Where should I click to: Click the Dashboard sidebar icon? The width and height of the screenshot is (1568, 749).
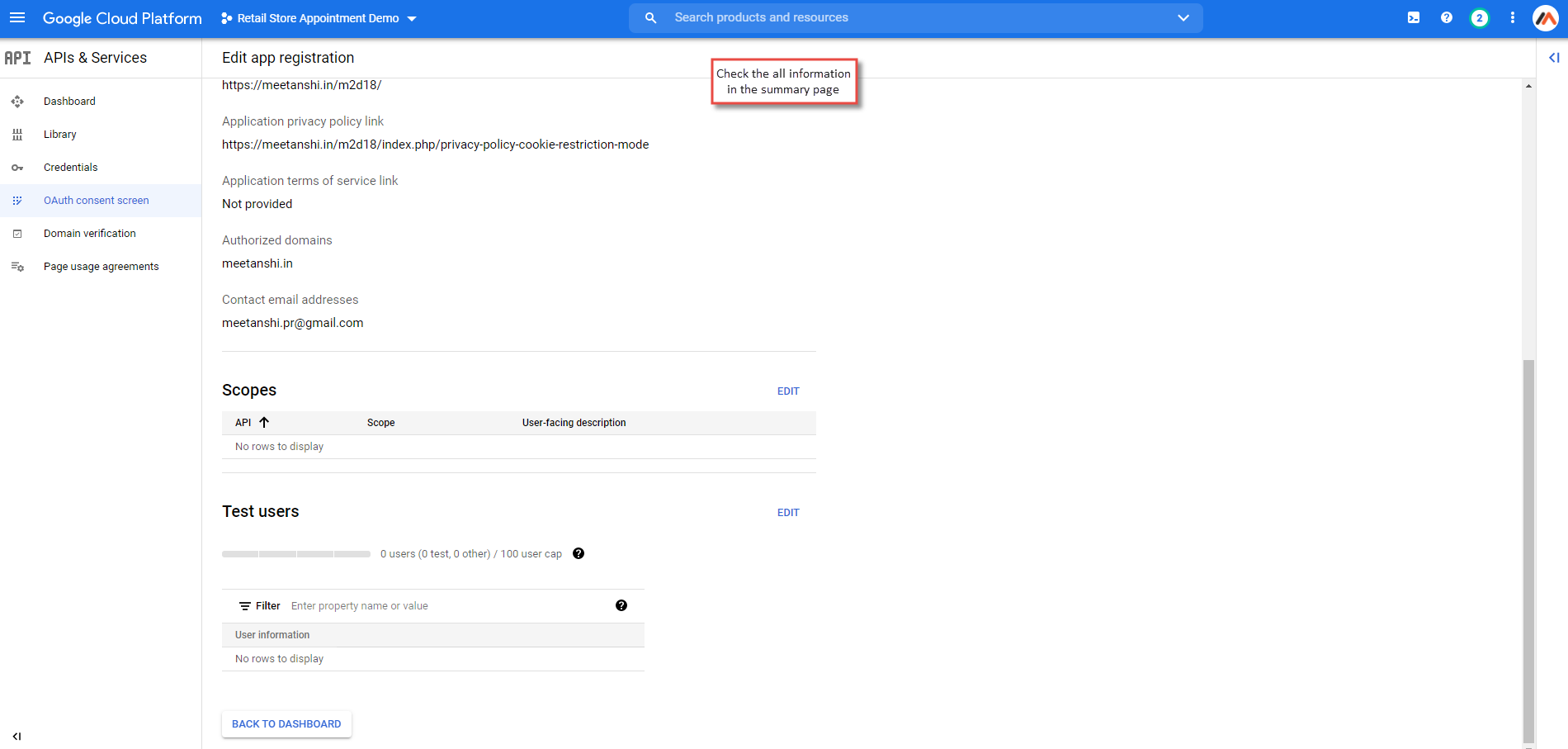pyautogui.click(x=17, y=102)
